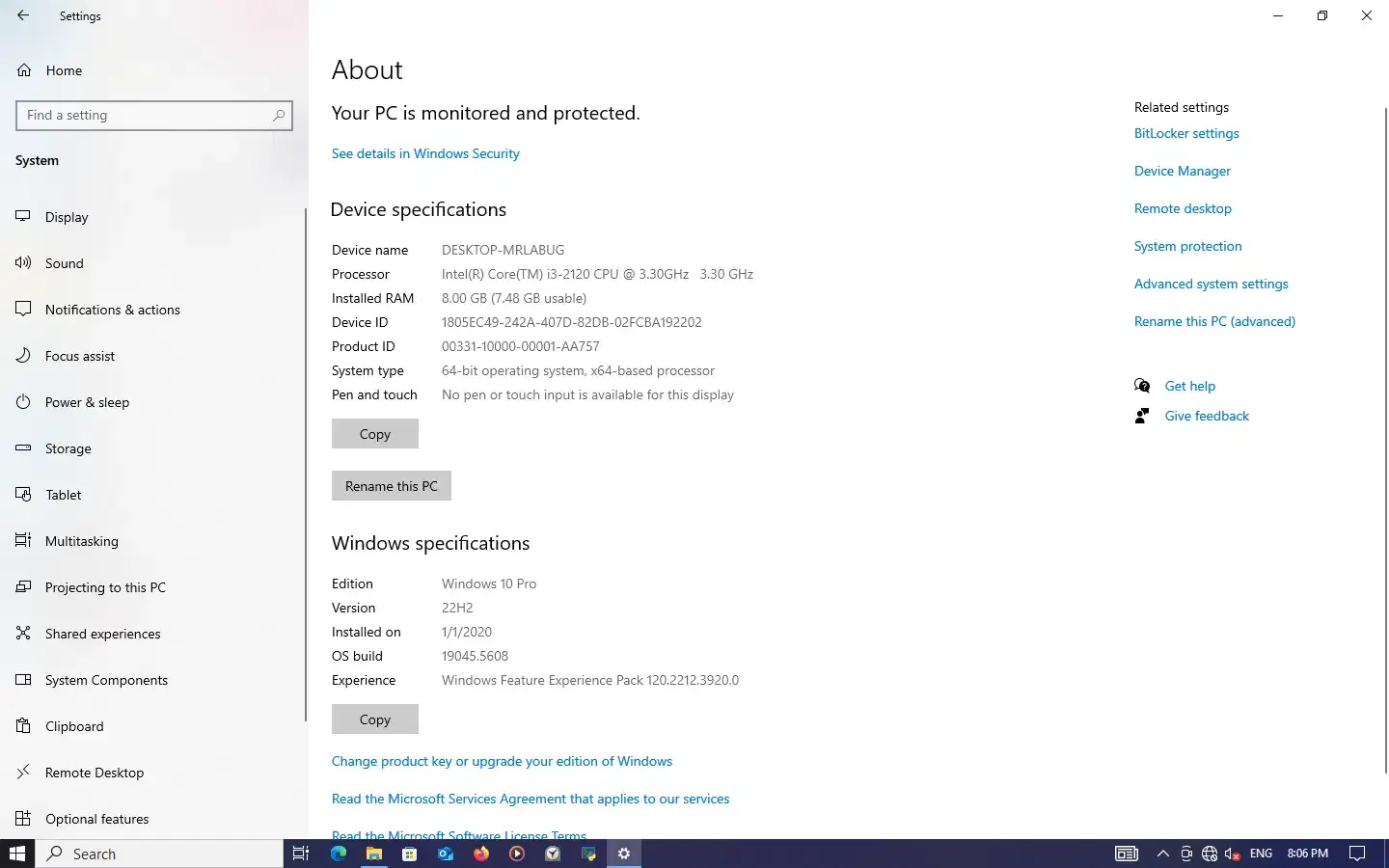Open Sound settings via its speaker icon
This screenshot has height=868, width=1389.
point(23,263)
